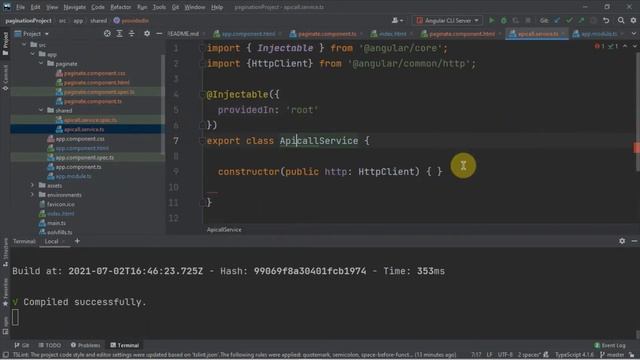Show hidden editor tabs chevron
This screenshot has width=640, height=360.
click(634, 34)
